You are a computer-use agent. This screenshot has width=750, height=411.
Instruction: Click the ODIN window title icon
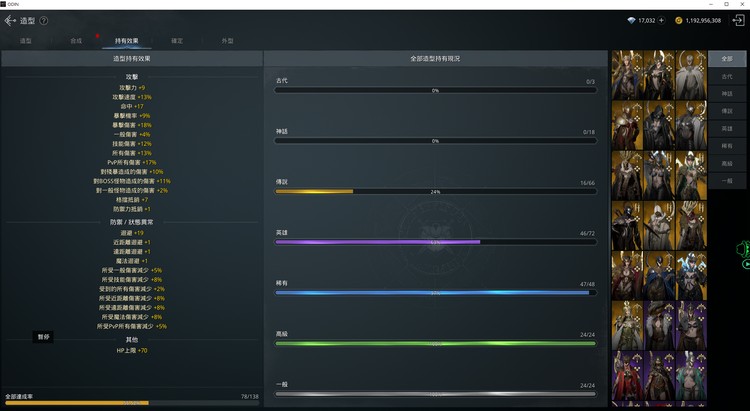coord(3,4)
